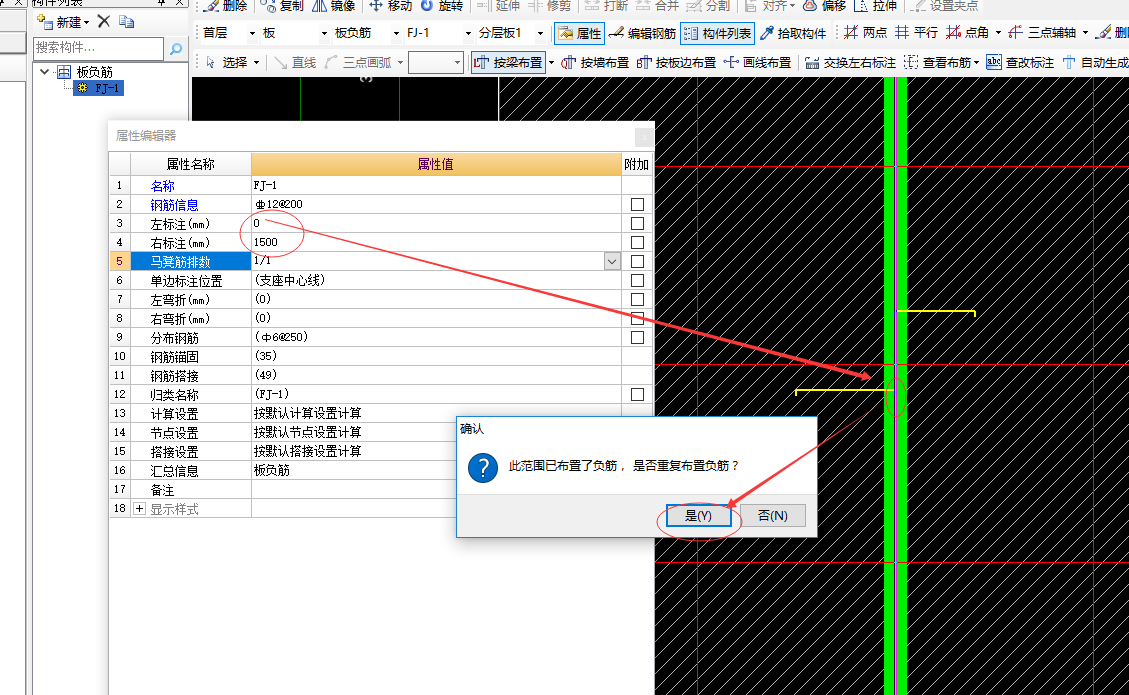The width and height of the screenshot is (1129, 695).
Task: Tick the 附加 checkbox for 归类名称 row
Action: [x=637, y=395]
